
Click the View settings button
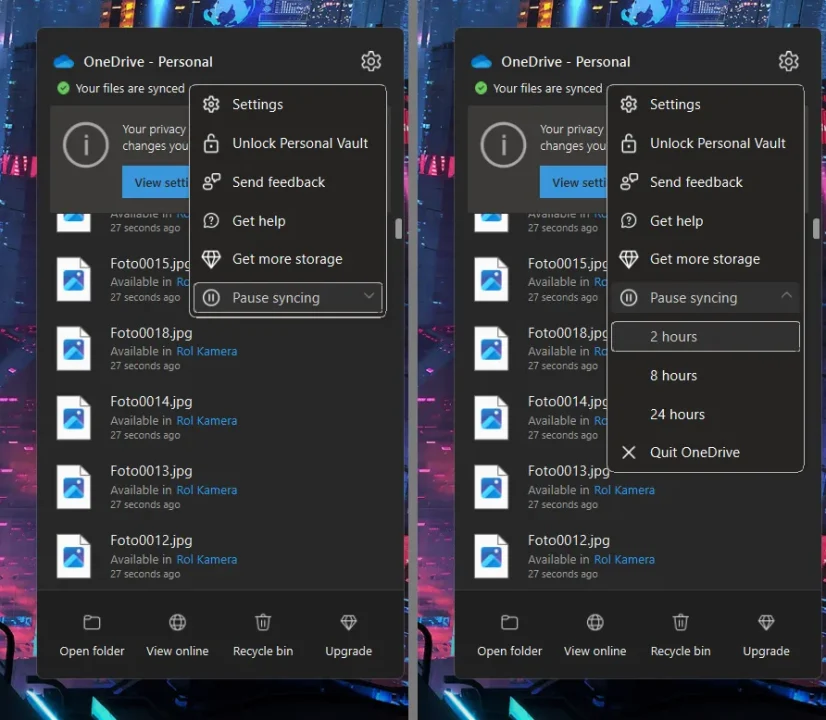pyautogui.click(x=160, y=182)
